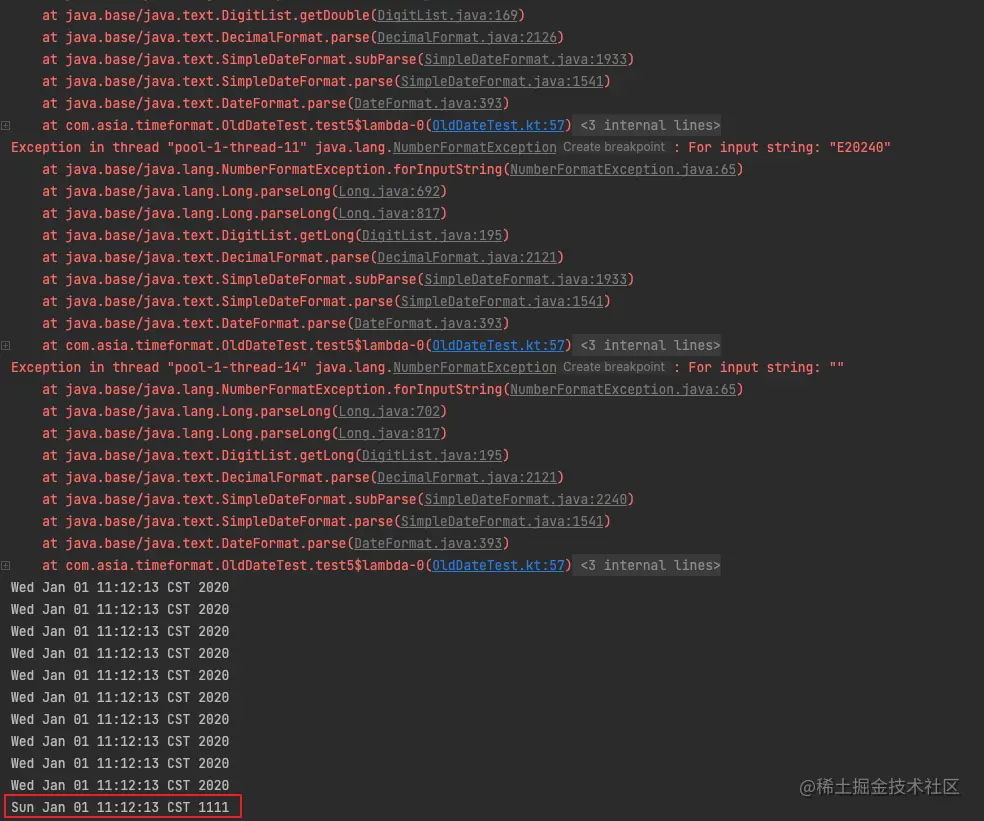Image resolution: width=984 pixels, height=821 pixels.
Task: Open NumberFormatException.java:65 in the thread-14 trace
Action: tap(623, 389)
